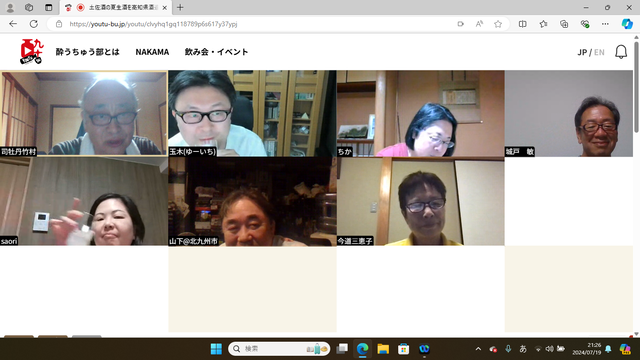Open the Browser essentials heart icon
This screenshot has height=360, width=640.
tap(585, 24)
